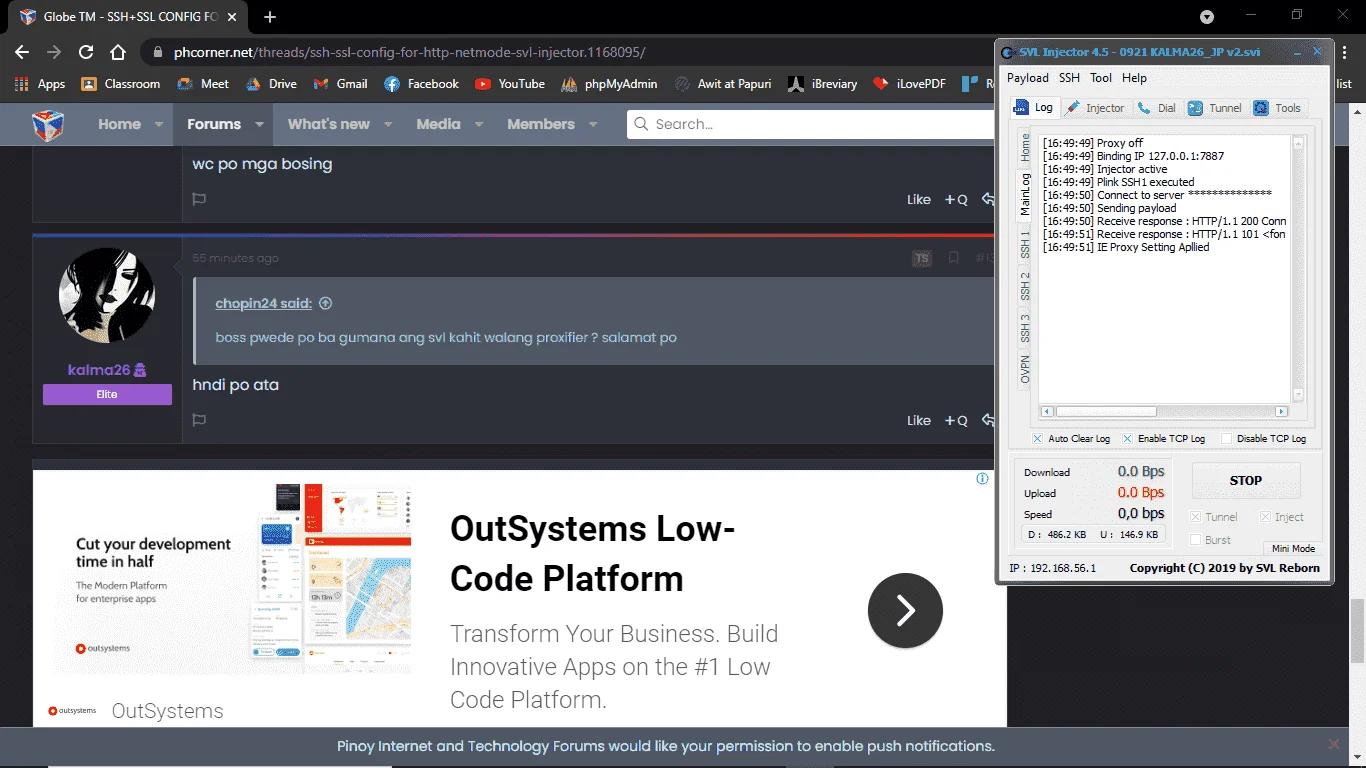
Task: Select the vertical SSH 3 tab
Action: (x=1025, y=328)
